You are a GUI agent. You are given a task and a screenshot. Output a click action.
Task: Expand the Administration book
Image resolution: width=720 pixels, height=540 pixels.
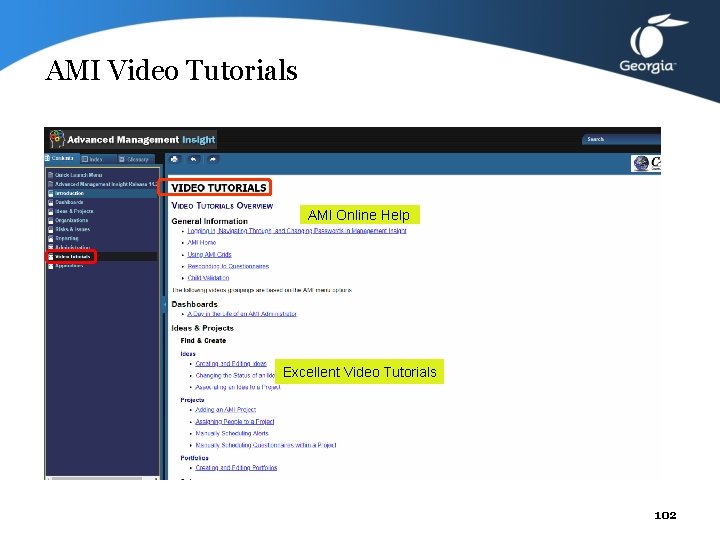[x=73, y=248]
